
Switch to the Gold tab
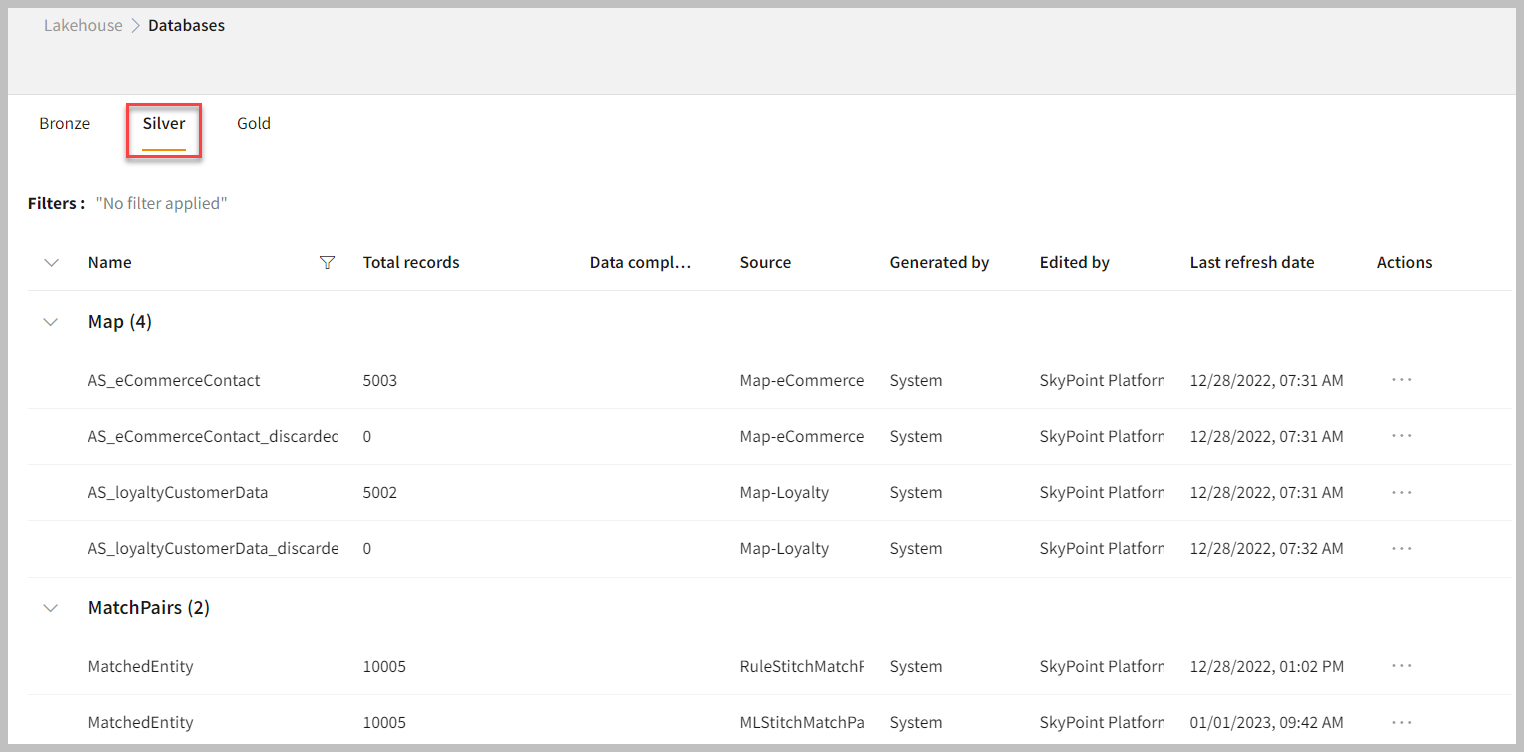click(254, 124)
